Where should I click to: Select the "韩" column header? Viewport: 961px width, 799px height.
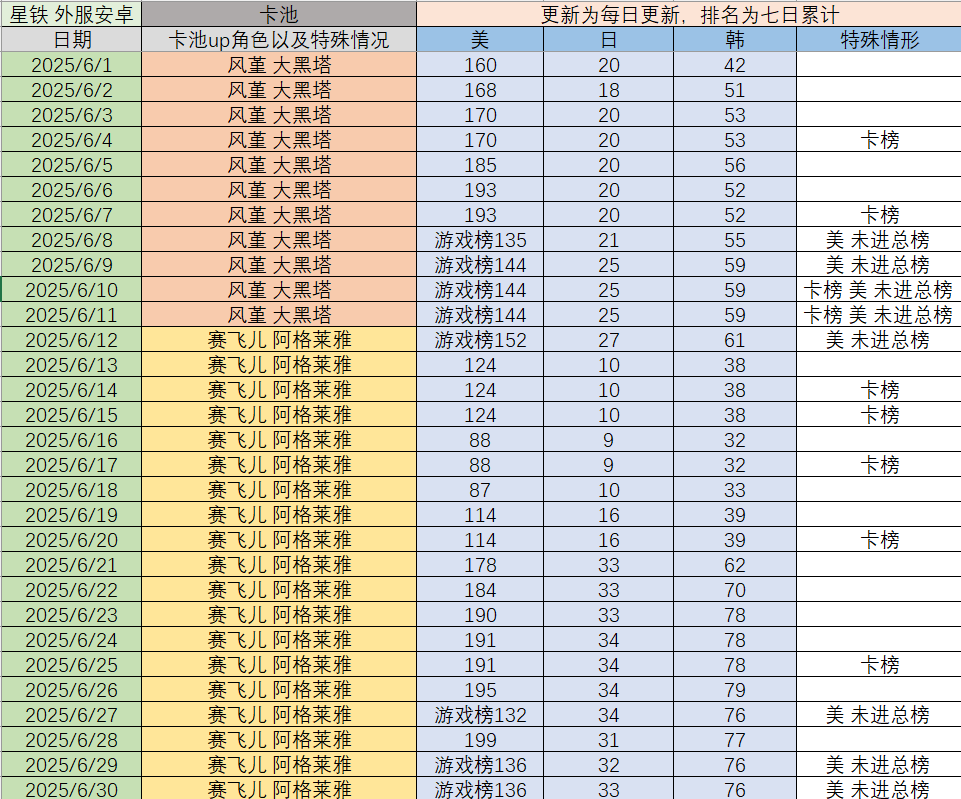[x=735, y=40]
